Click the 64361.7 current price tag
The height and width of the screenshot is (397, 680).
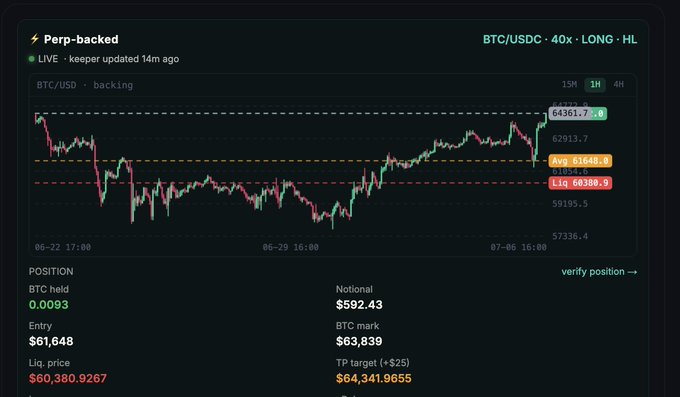570,113
